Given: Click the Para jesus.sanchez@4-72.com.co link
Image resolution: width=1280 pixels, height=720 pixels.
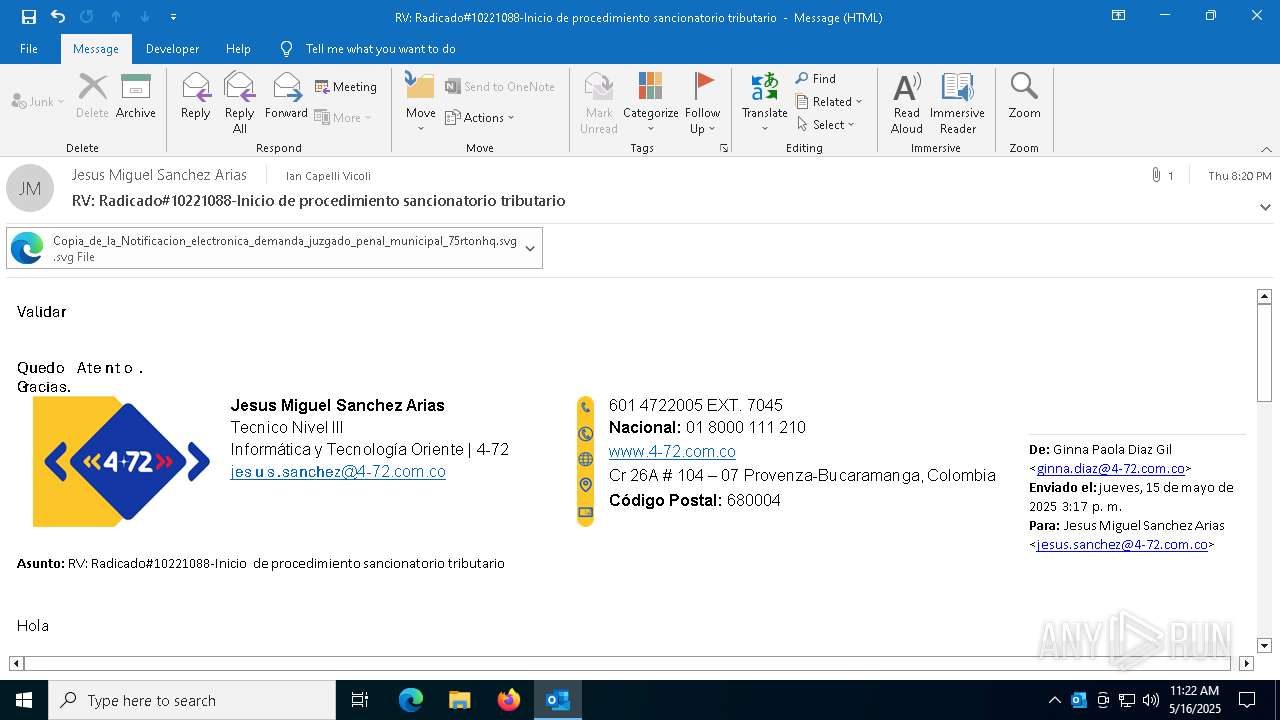Looking at the screenshot, I should [1122, 545].
